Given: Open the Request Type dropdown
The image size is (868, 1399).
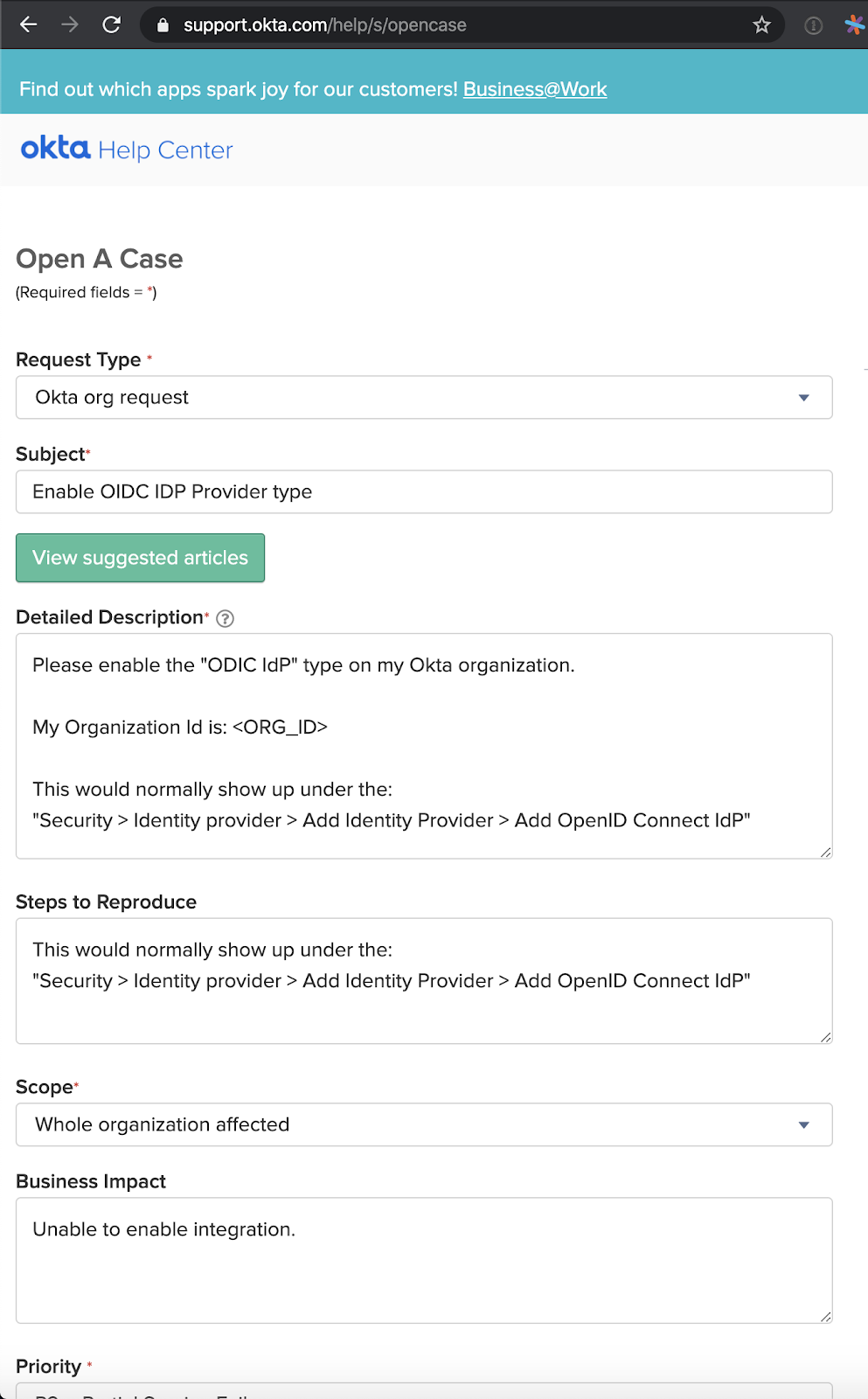Looking at the screenshot, I should click(x=424, y=398).
